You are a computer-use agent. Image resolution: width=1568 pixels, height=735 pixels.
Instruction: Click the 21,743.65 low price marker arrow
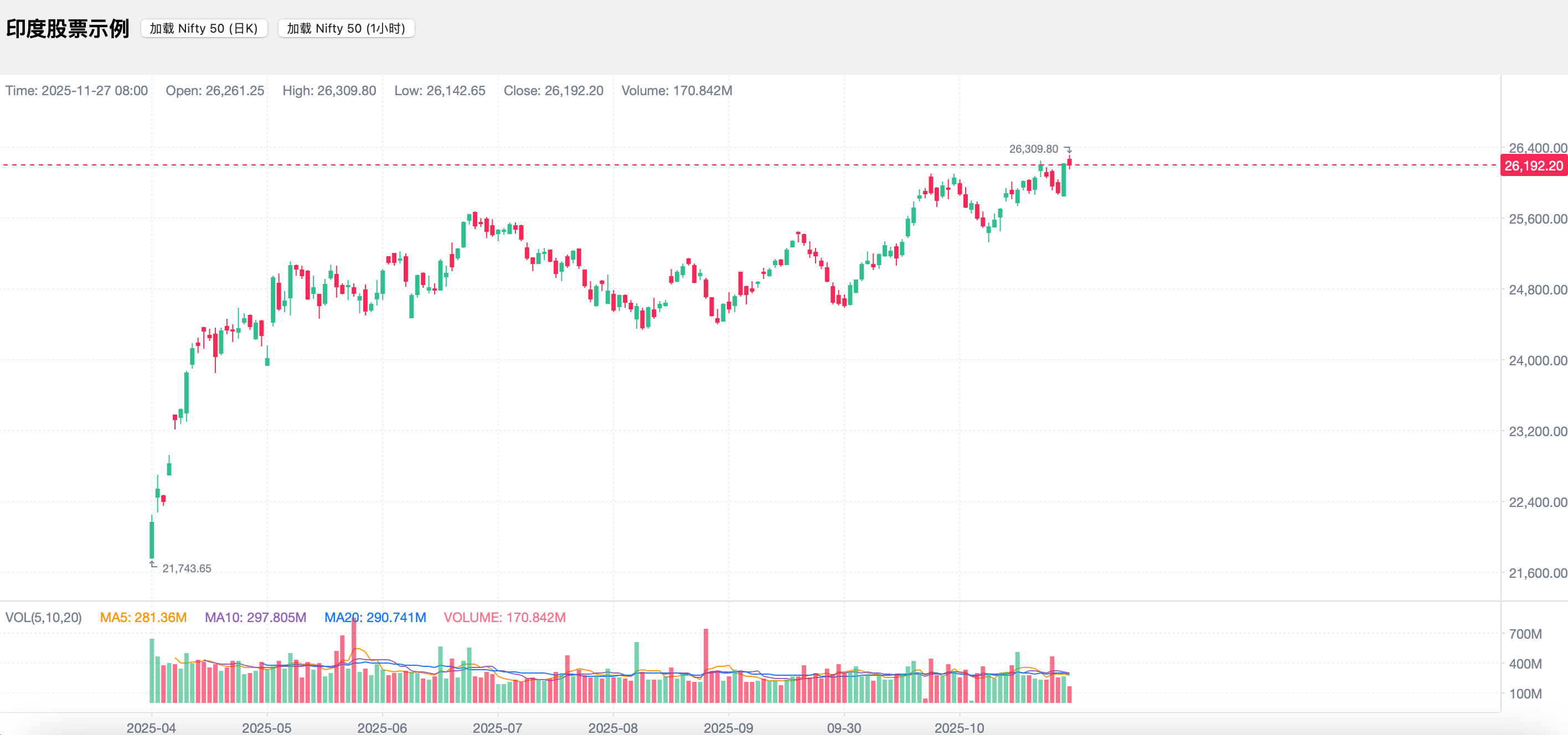153,565
